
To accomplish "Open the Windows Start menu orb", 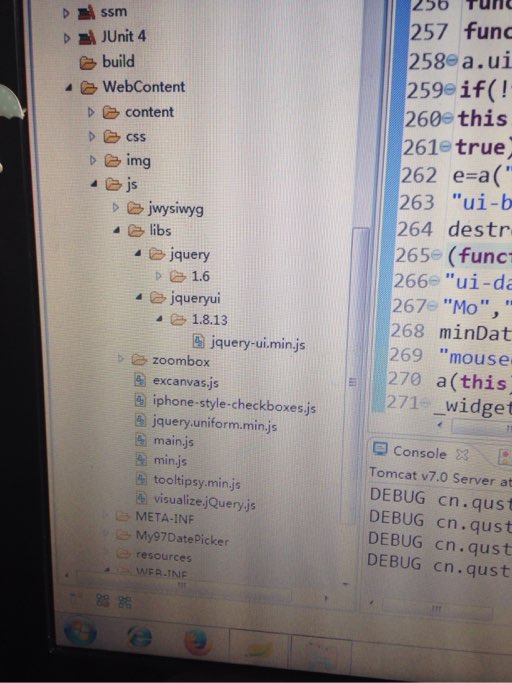I will pos(81,632).
